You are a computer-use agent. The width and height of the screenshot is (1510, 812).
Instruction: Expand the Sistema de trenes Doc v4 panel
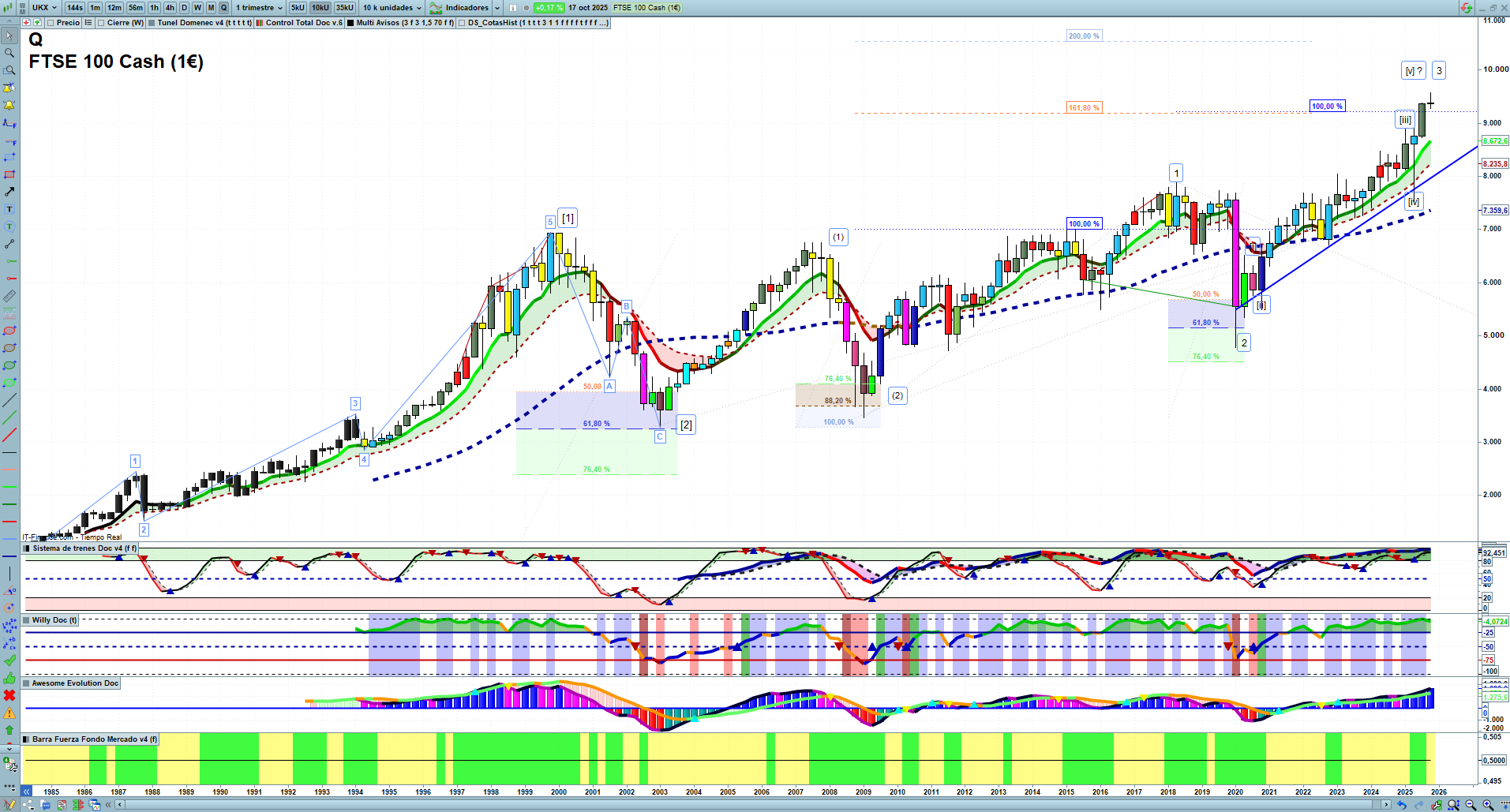point(26,548)
